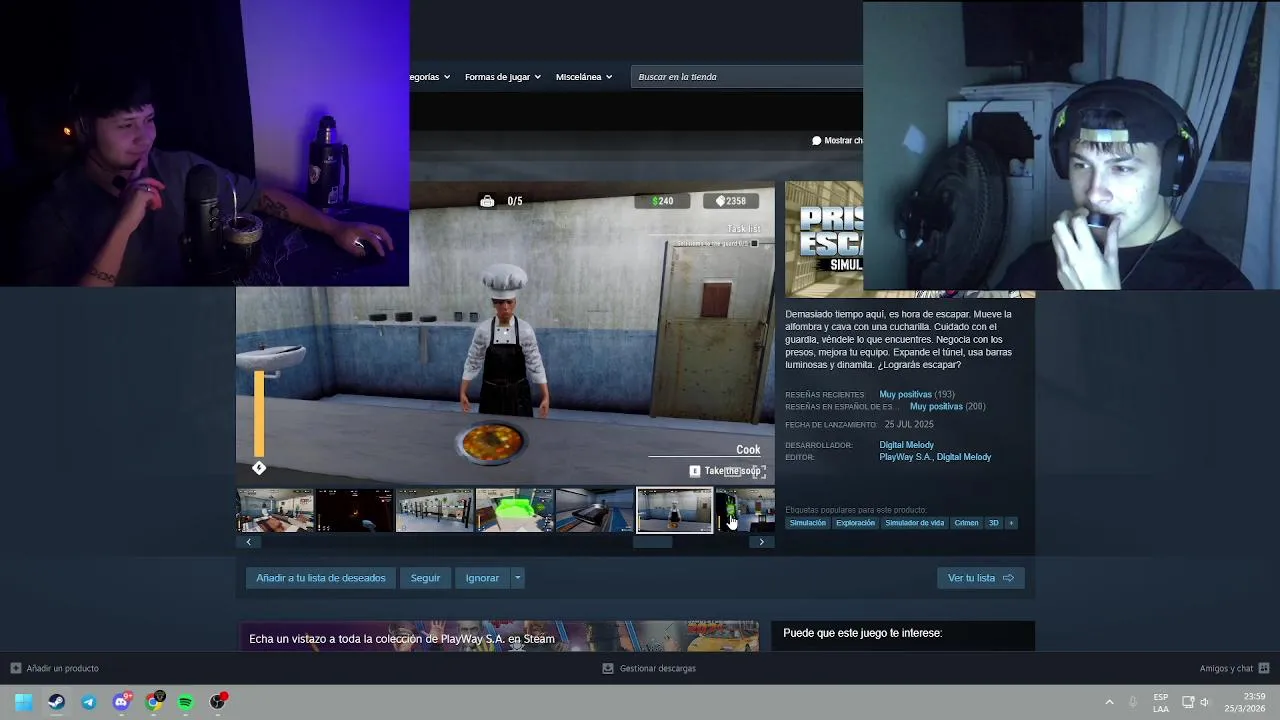Open Muy positivas (208) Spanish reviews
The height and width of the screenshot is (720, 1280).
pyautogui.click(x=947, y=407)
